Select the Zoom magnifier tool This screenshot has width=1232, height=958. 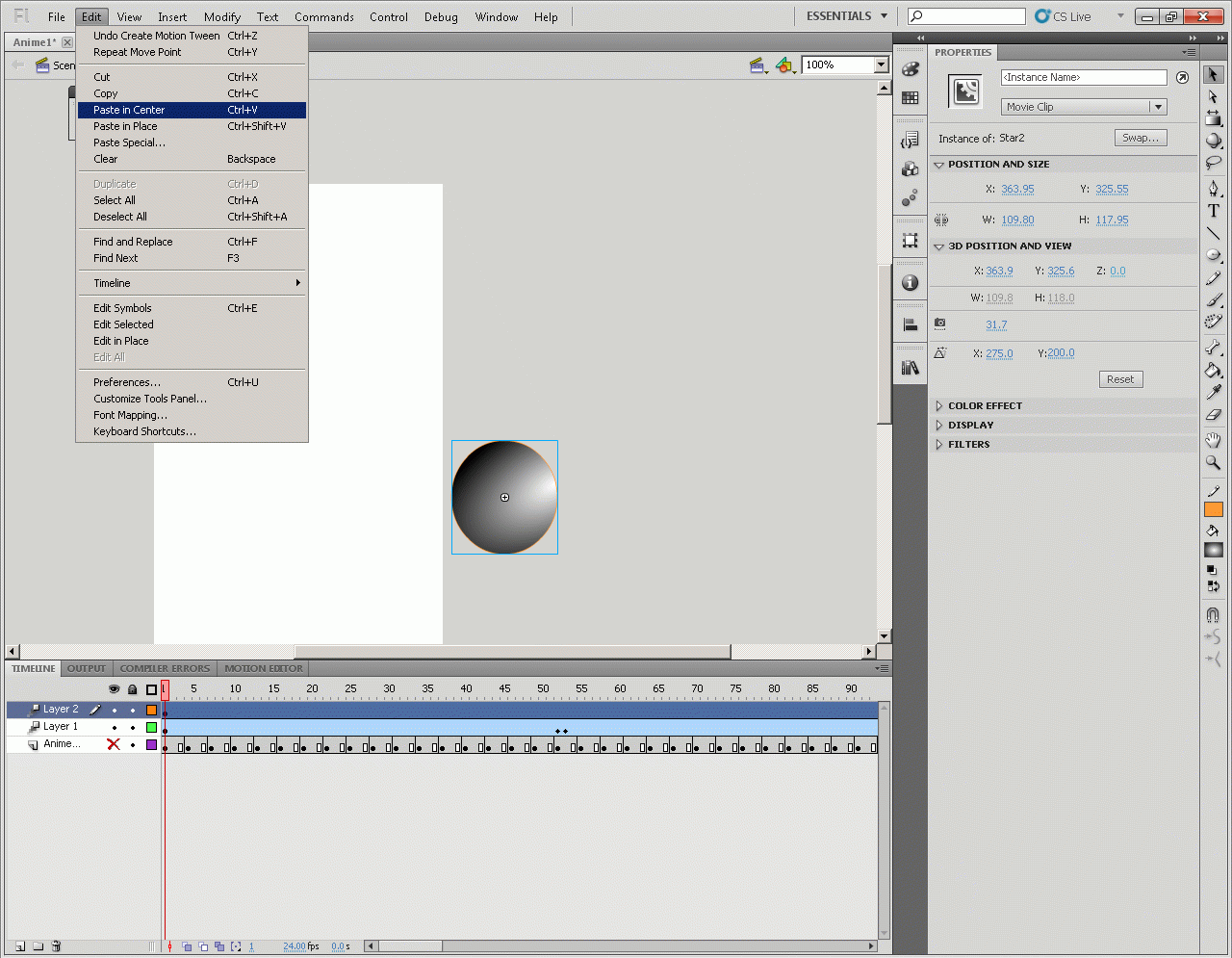pos(1213,463)
